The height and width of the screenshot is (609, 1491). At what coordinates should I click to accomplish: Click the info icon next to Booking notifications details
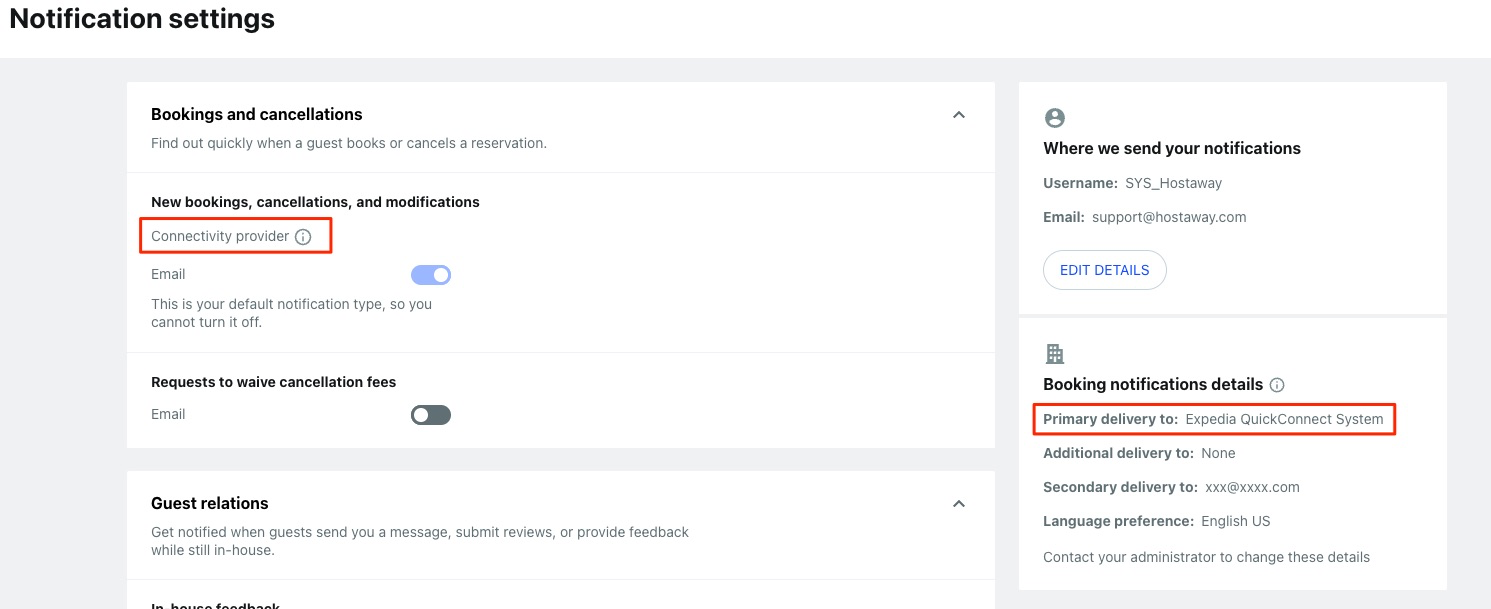coord(1277,385)
